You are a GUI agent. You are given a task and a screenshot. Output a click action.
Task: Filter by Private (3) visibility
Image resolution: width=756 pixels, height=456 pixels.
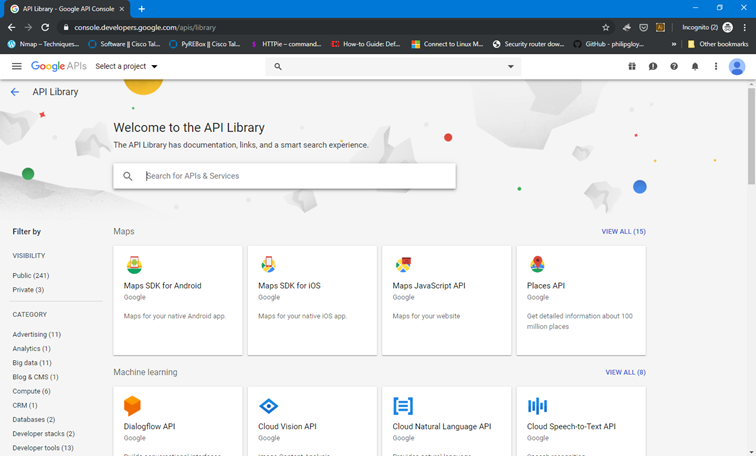point(28,290)
